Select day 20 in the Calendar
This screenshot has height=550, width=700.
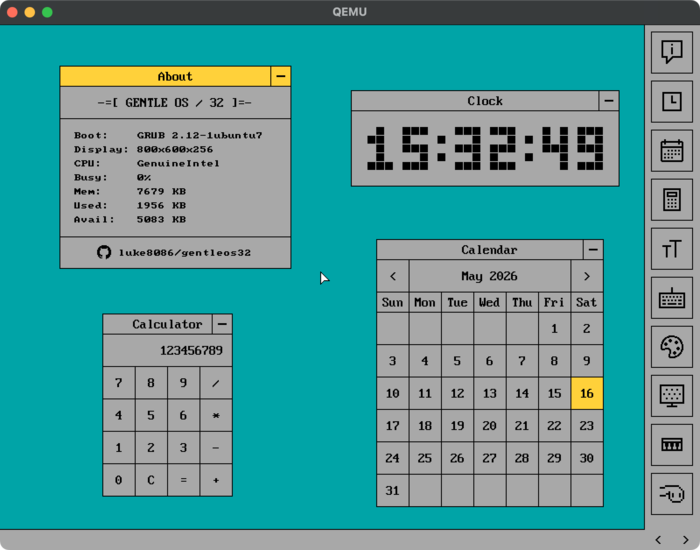[x=489, y=426]
